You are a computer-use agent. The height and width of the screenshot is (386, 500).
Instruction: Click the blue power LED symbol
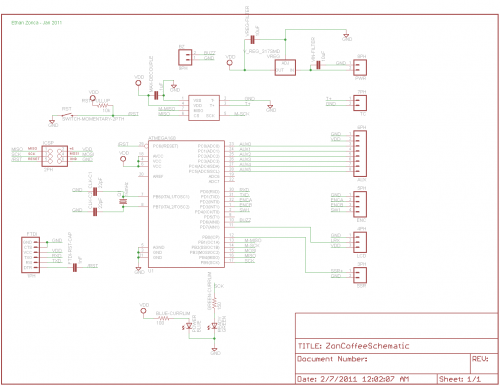point(189,326)
